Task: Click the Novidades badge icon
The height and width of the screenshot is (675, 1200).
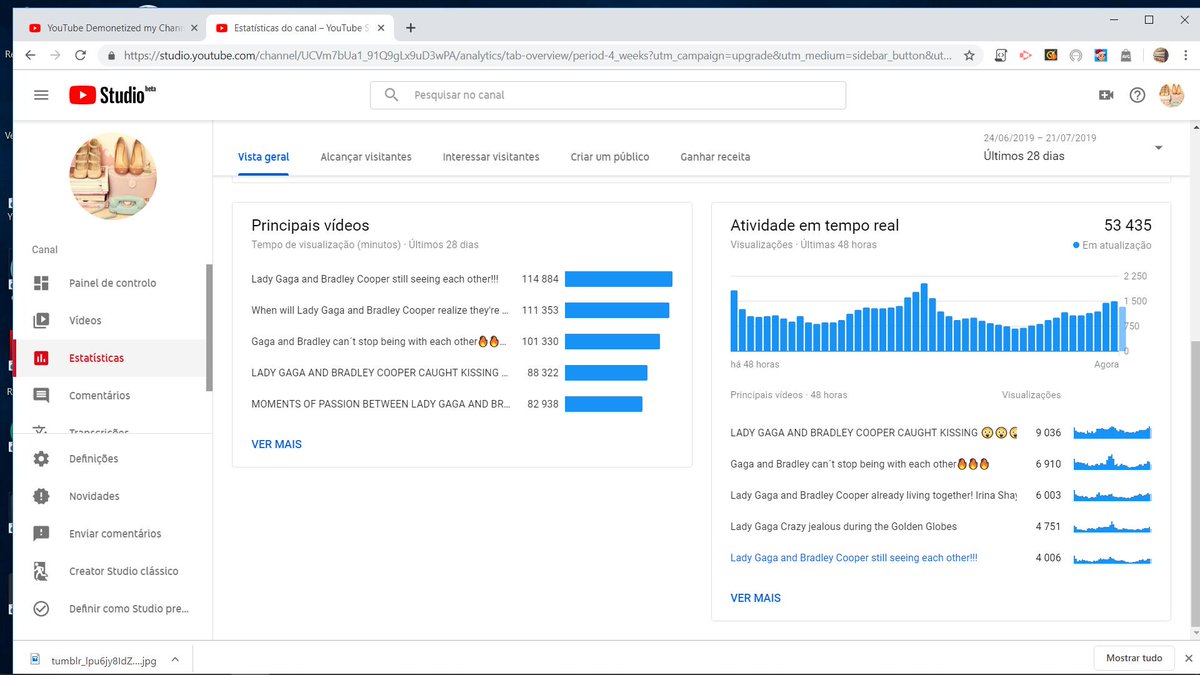Action: tap(41, 496)
